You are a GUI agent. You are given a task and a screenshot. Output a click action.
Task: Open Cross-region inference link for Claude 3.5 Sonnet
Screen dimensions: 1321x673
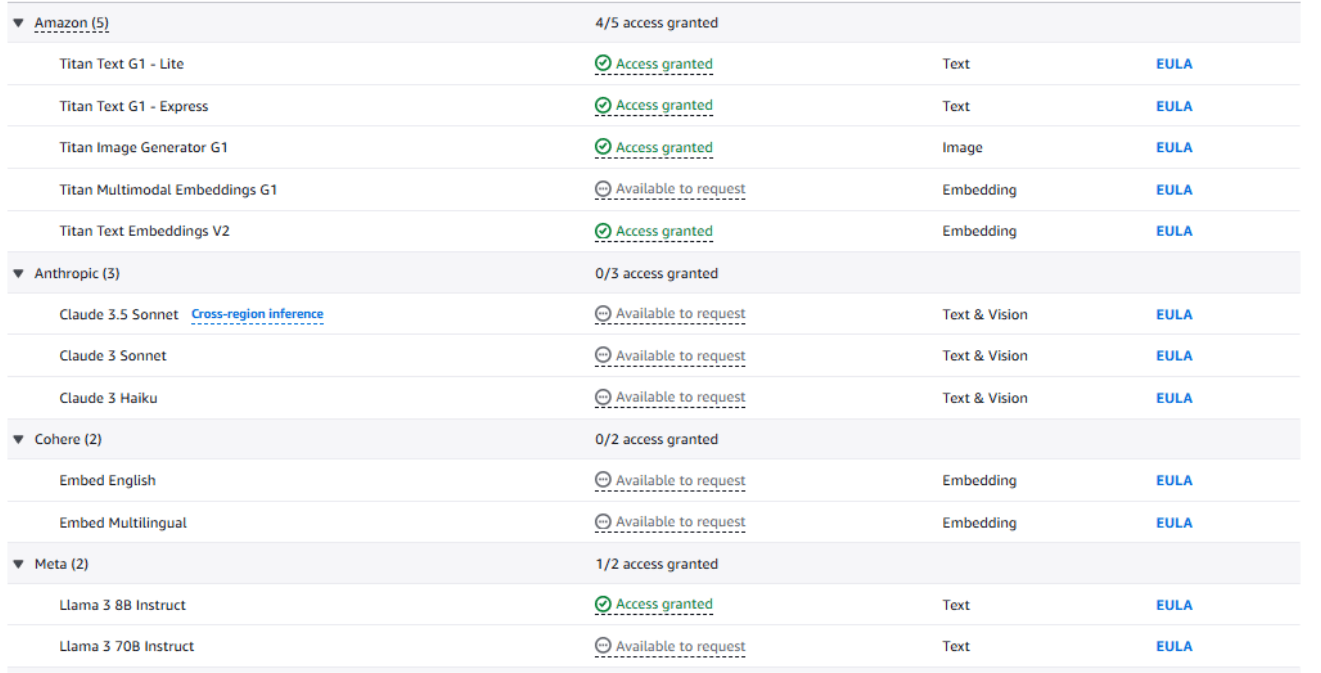coord(257,314)
